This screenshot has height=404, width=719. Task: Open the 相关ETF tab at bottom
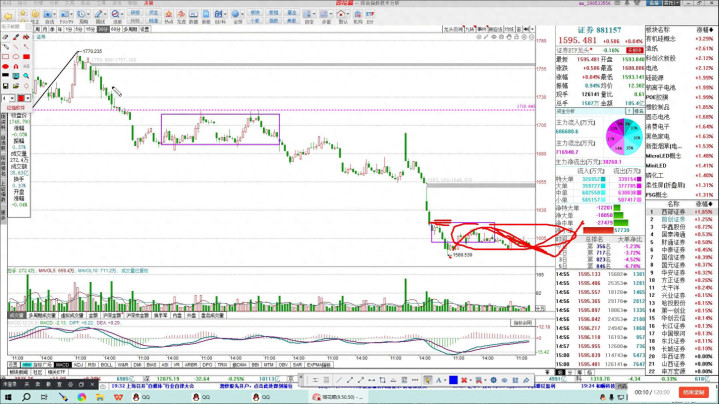[x=56, y=372]
